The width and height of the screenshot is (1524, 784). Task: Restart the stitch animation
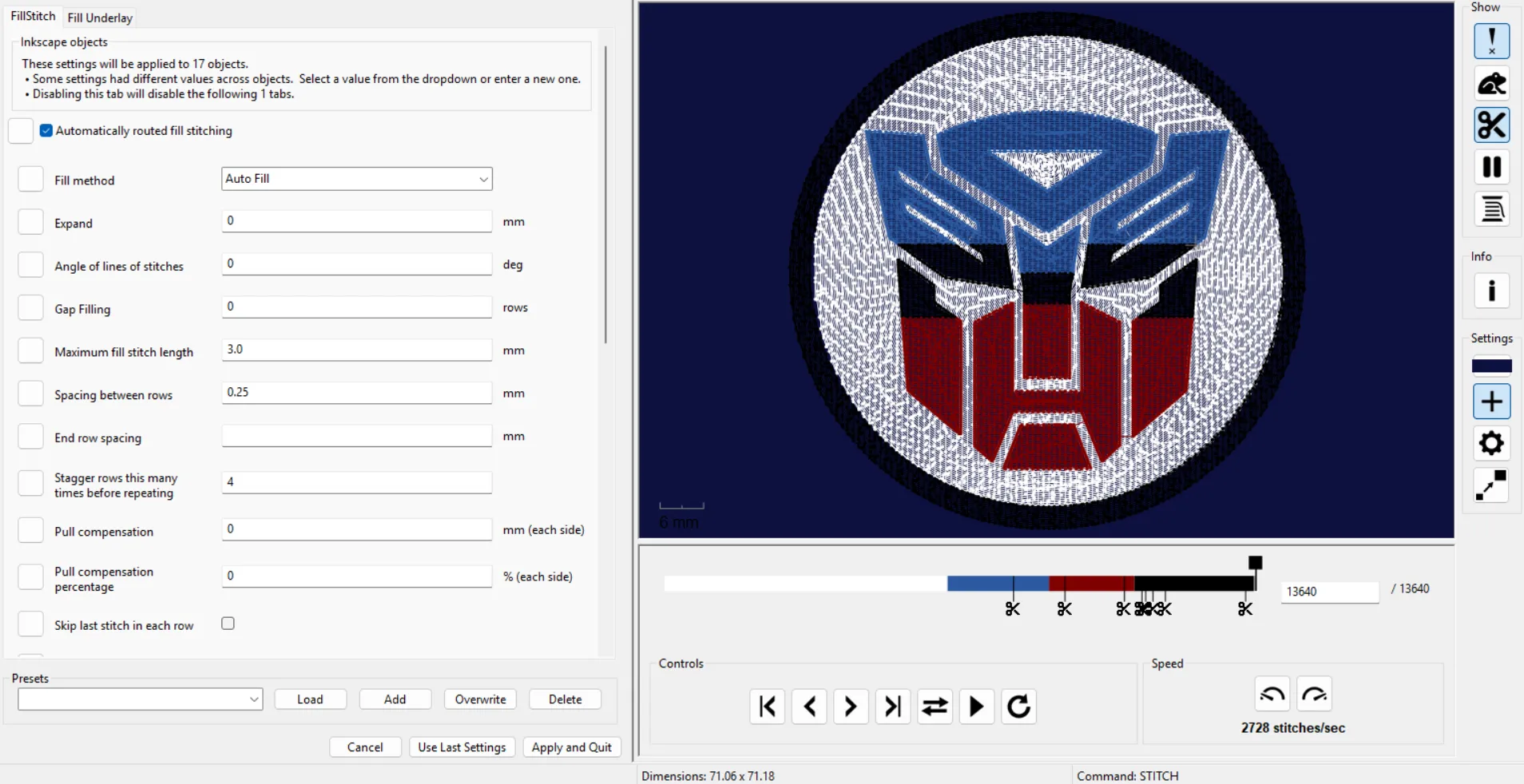point(1018,707)
